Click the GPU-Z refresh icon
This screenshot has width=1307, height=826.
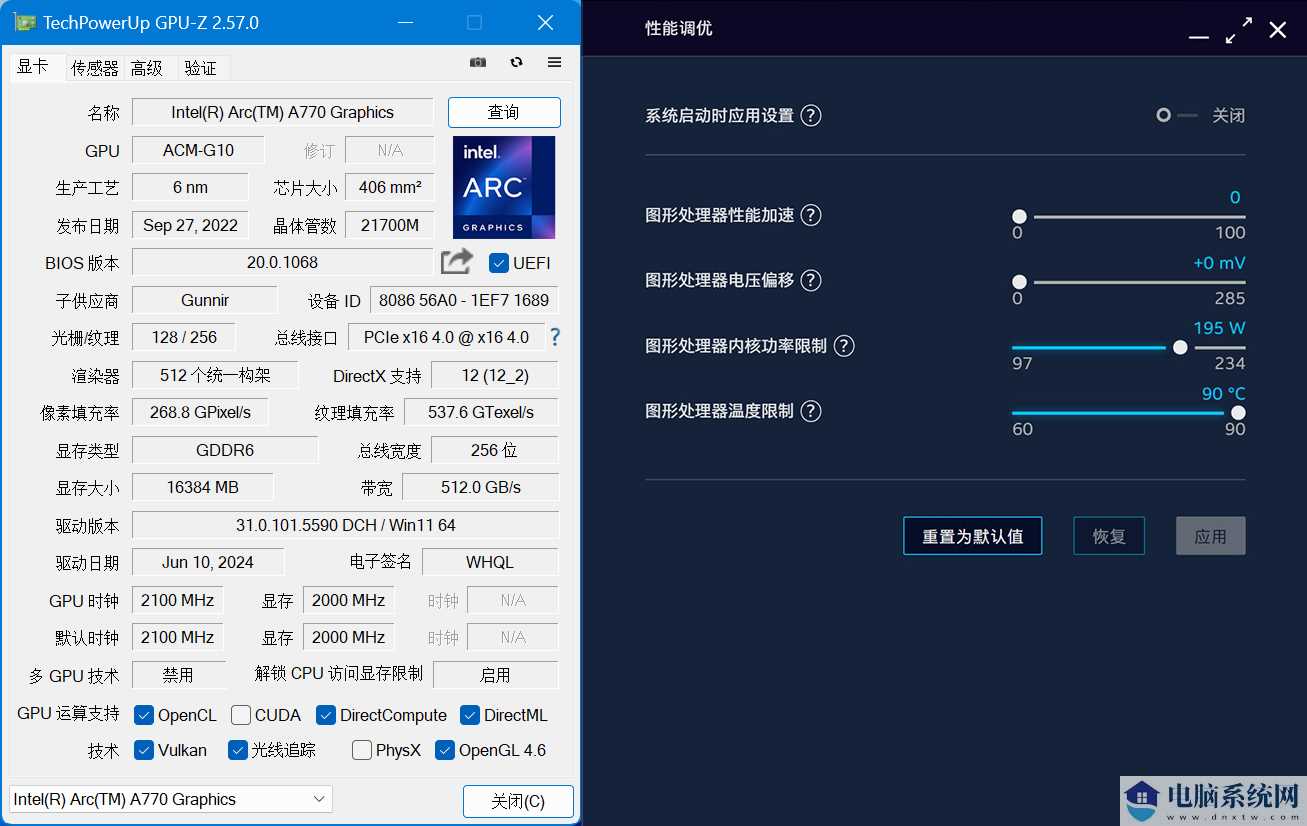[516, 62]
